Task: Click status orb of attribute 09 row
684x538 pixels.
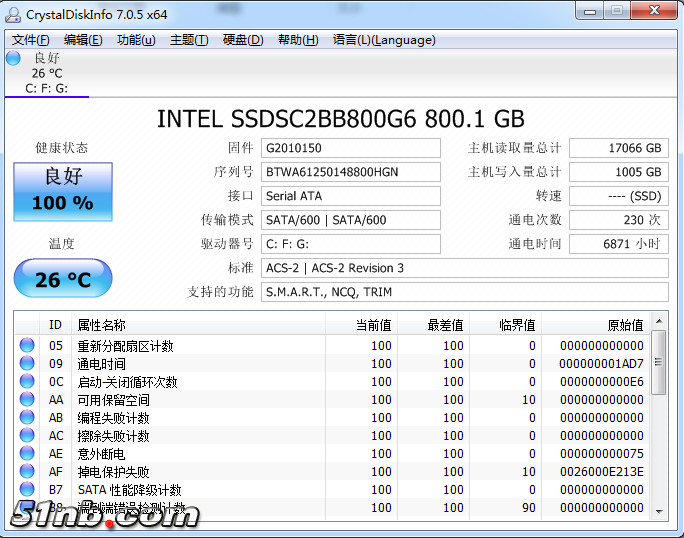Action: point(27,363)
